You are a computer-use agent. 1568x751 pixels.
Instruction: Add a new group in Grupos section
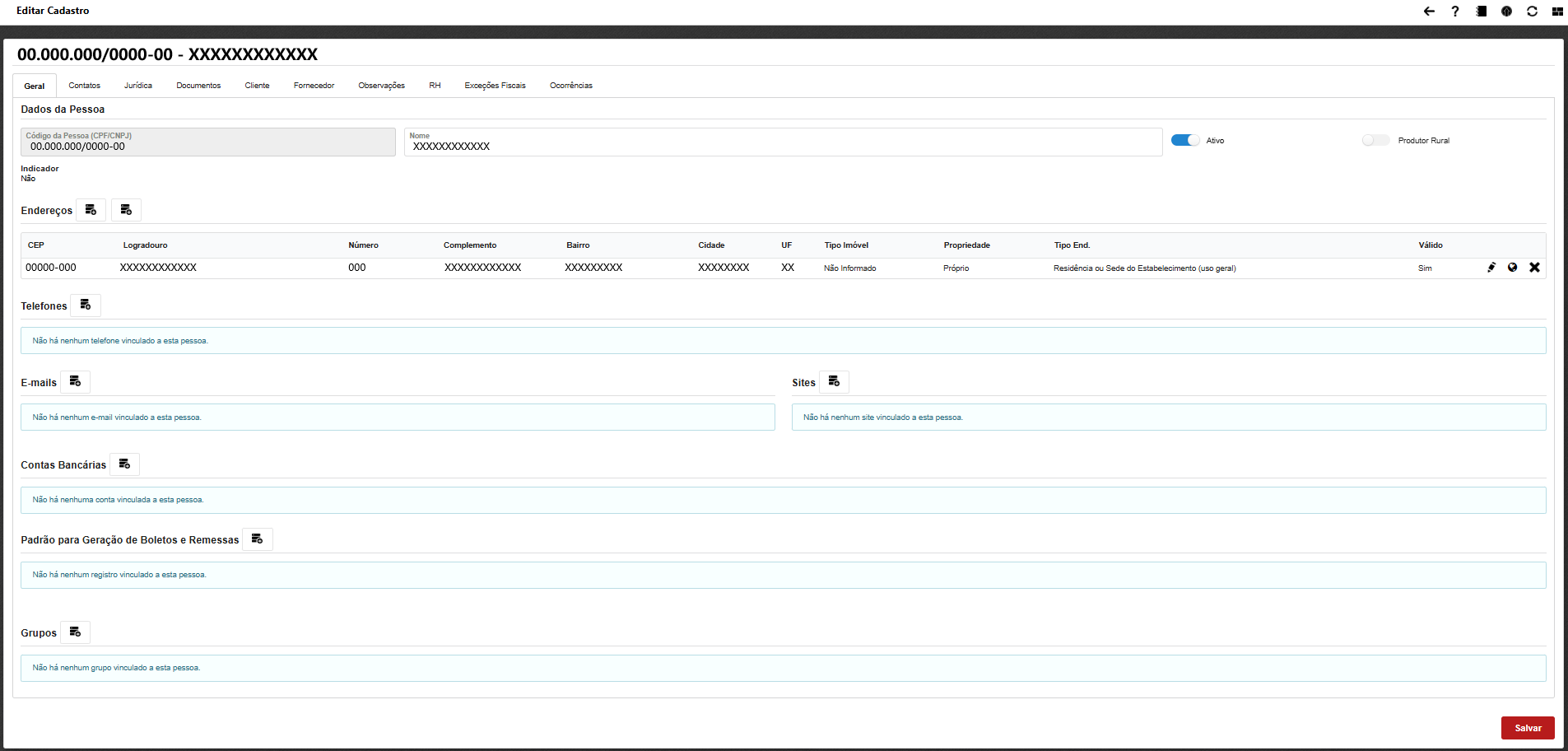[75, 632]
